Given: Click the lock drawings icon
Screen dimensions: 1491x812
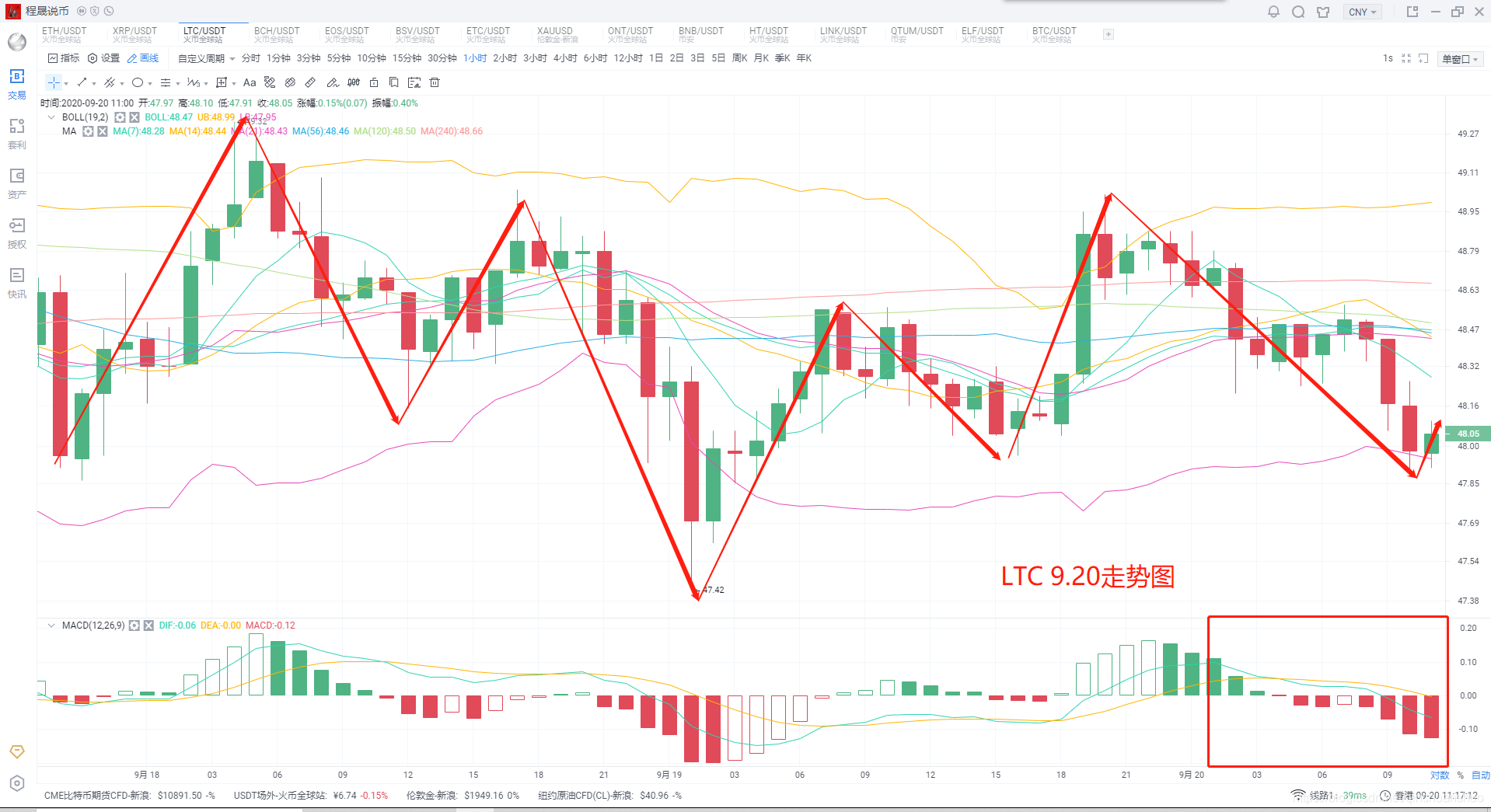Looking at the screenshot, I should (374, 82).
